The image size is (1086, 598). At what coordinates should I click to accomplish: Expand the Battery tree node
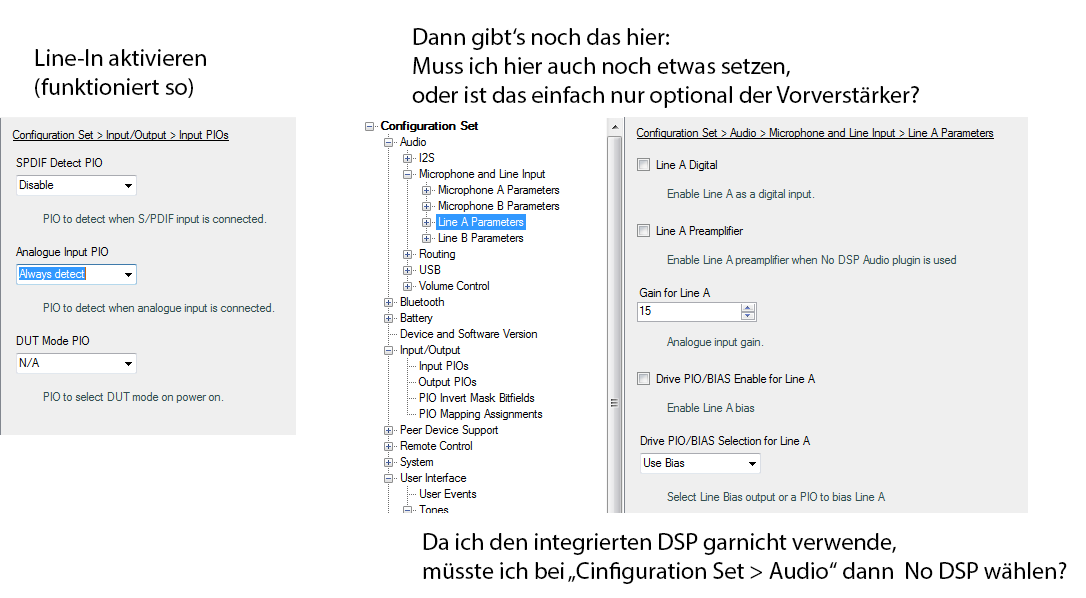click(x=389, y=318)
